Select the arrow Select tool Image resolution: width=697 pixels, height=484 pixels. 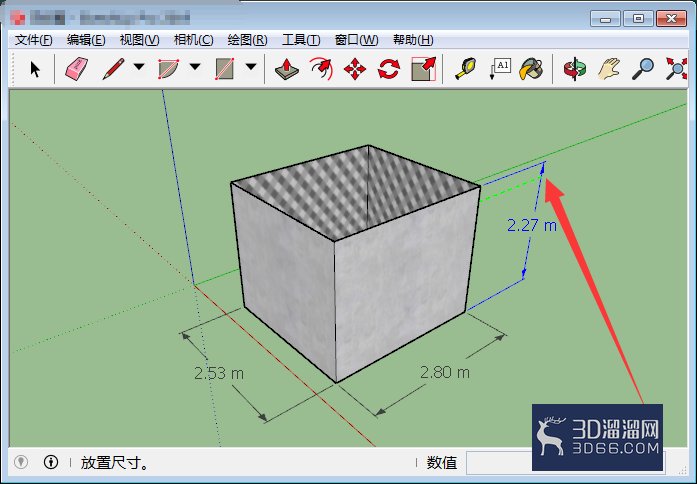(x=35, y=69)
